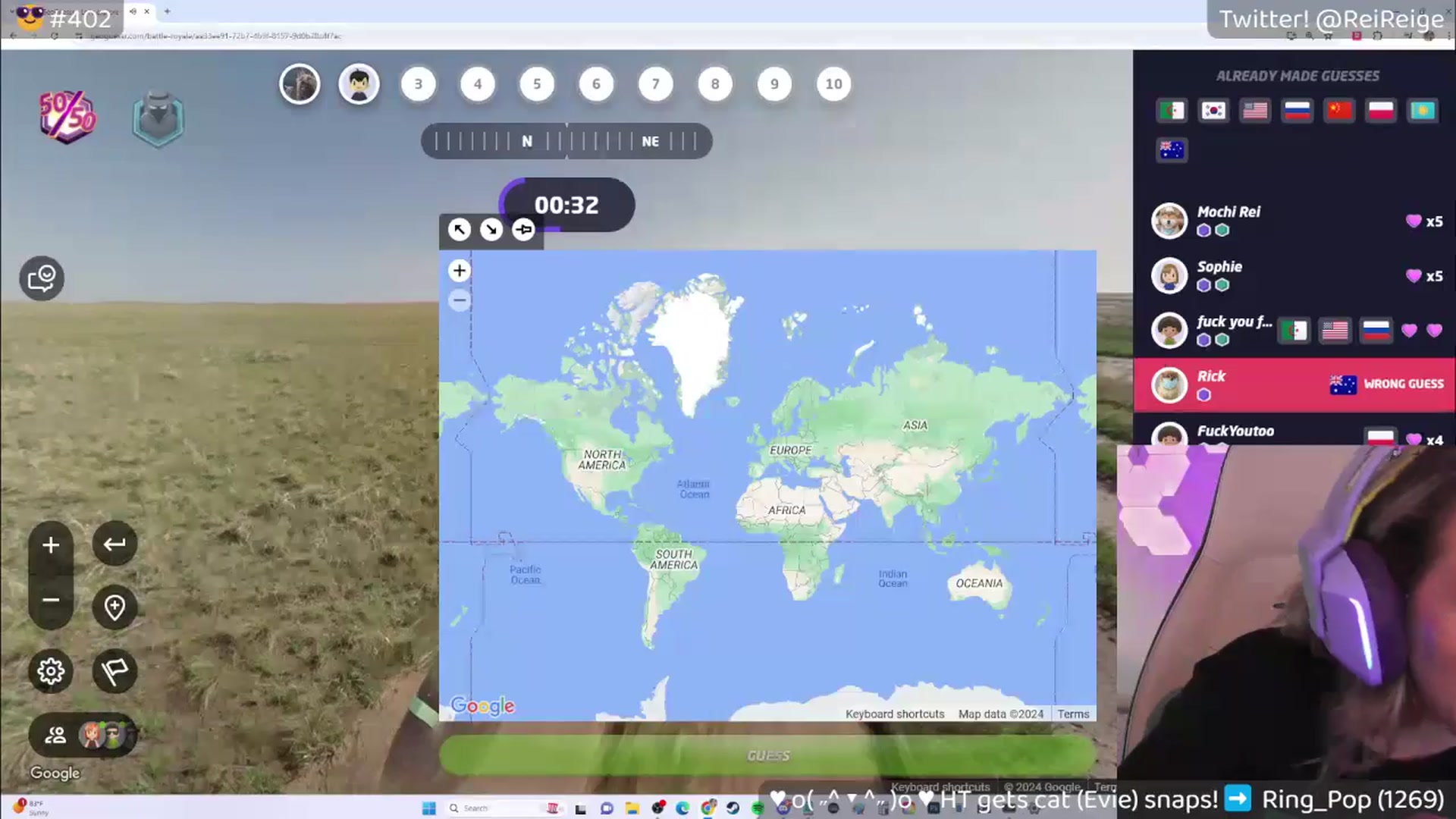Zoom out on the world map
The width and height of the screenshot is (1456, 819).
(459, 301)
